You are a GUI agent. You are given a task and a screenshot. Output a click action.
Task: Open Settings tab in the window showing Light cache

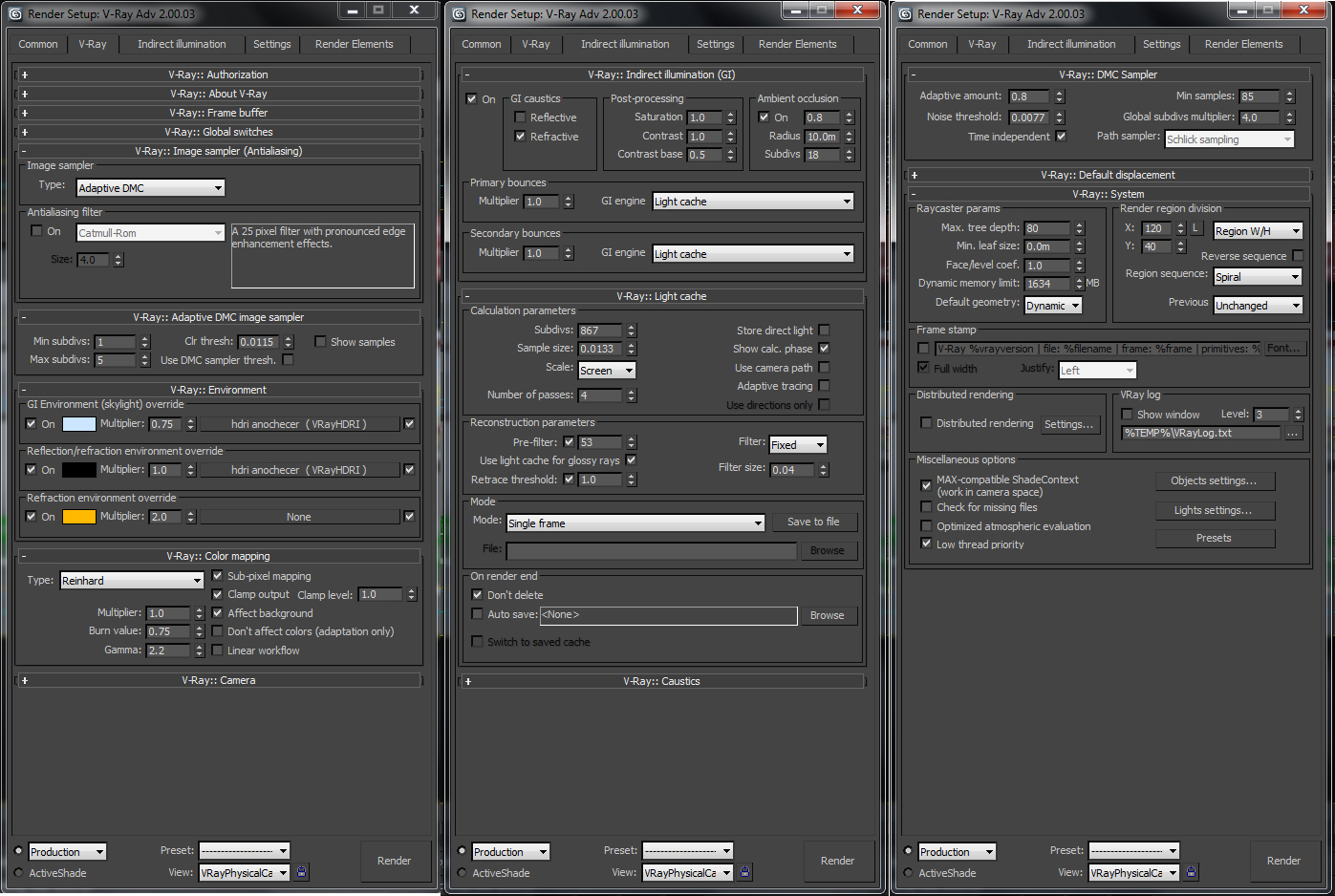point(716,44)
